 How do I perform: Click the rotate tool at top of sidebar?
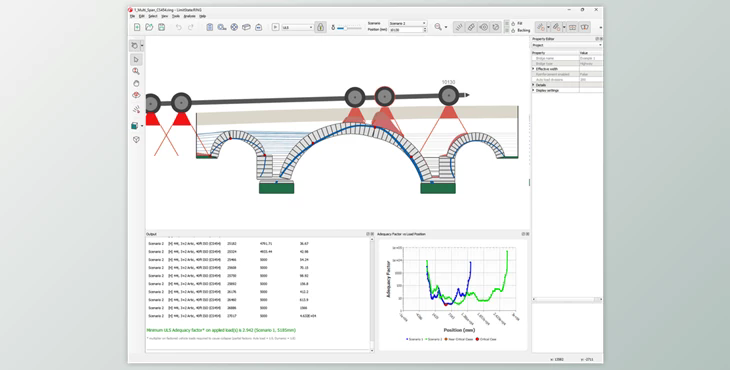tap(135, 45)
